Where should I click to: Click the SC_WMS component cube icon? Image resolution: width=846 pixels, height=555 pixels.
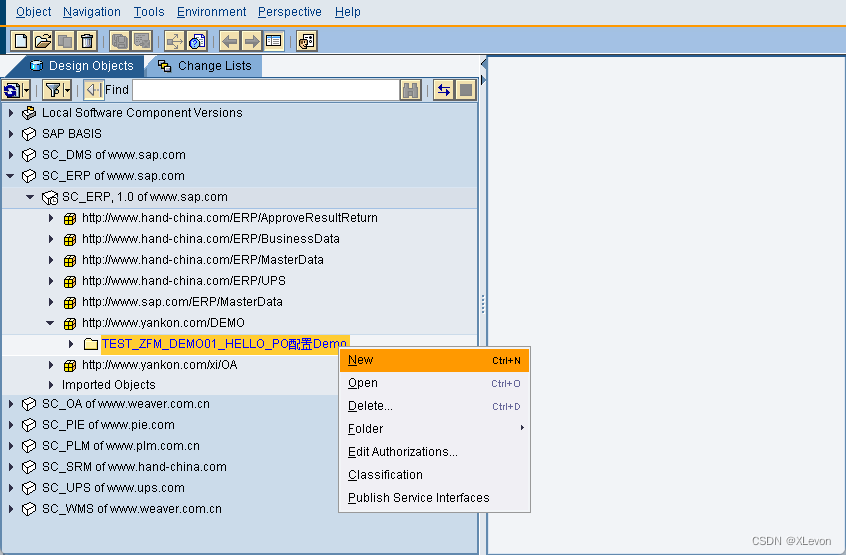click(29, 509)
